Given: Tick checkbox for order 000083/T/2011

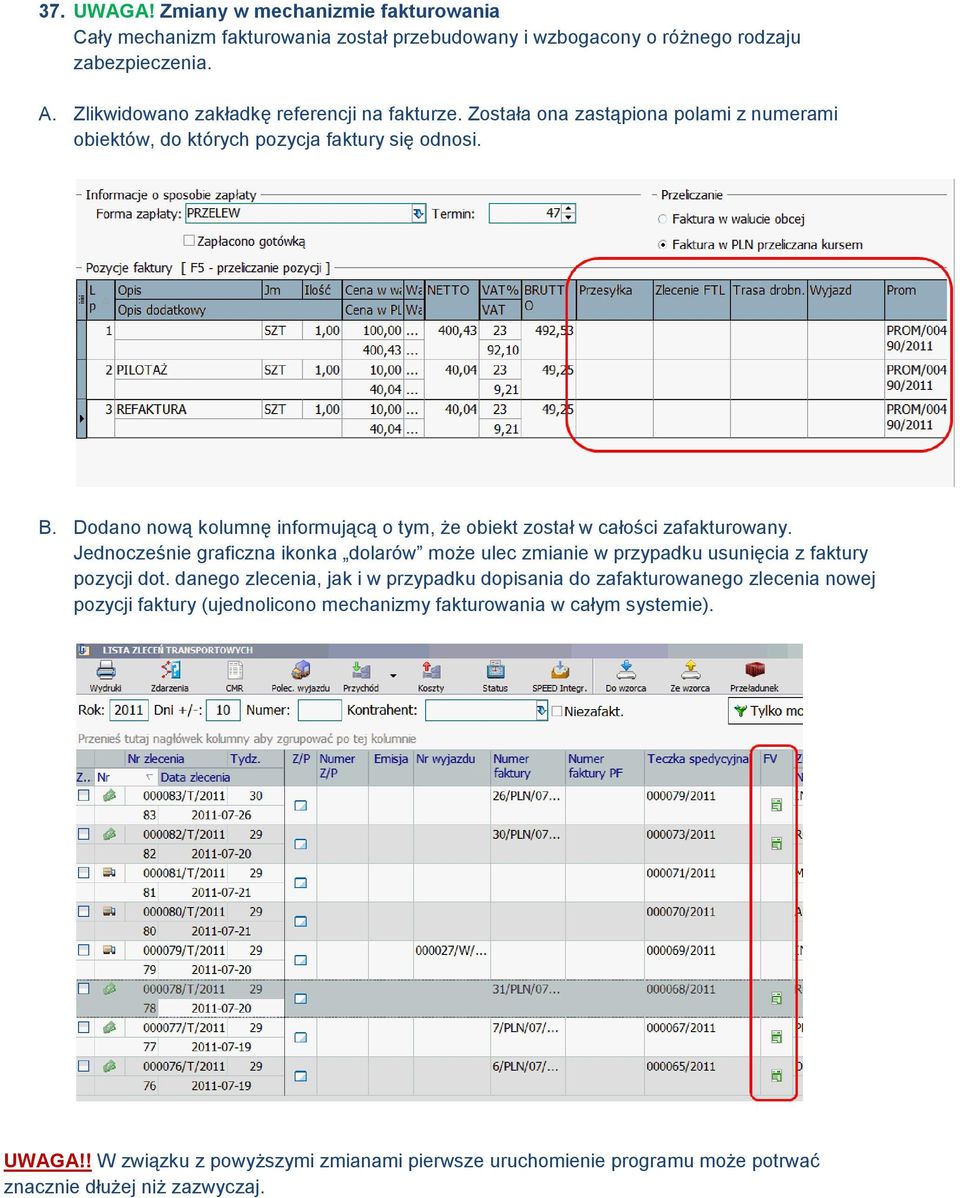Looking at the screenshot, I should point(83,795).
